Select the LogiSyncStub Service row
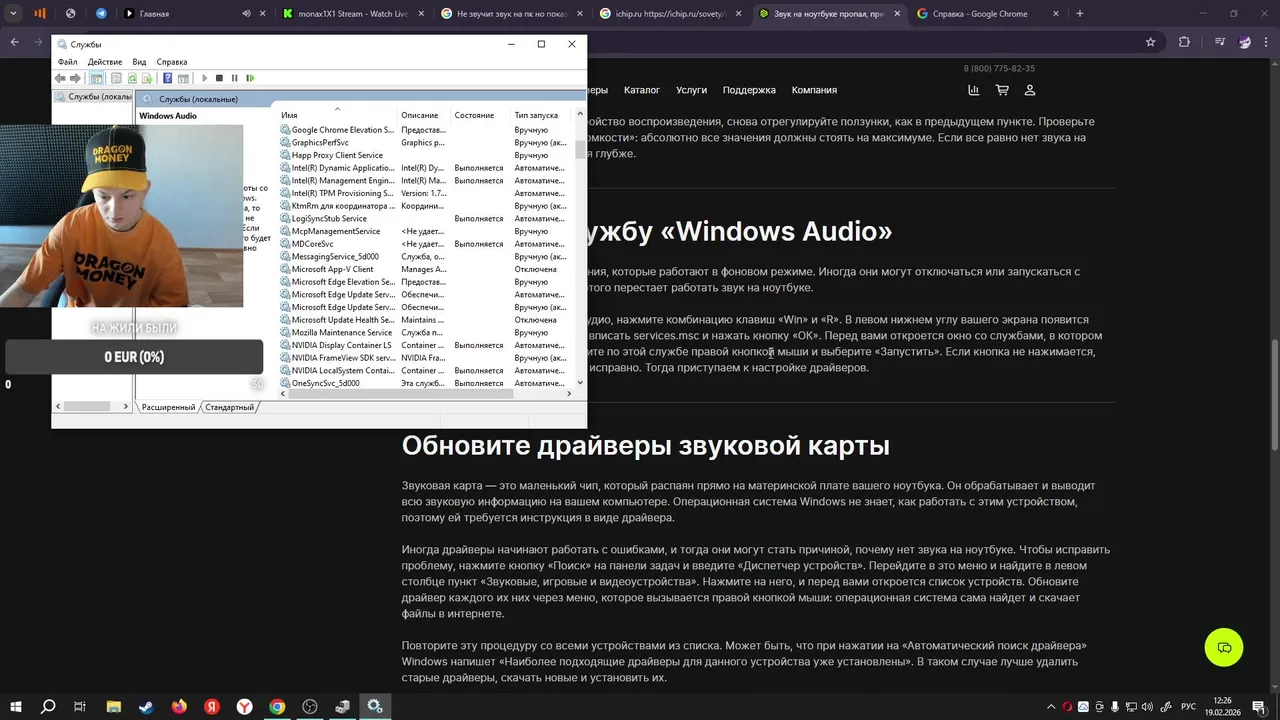Screen dimensions: 1280x720 pos(425,218)
